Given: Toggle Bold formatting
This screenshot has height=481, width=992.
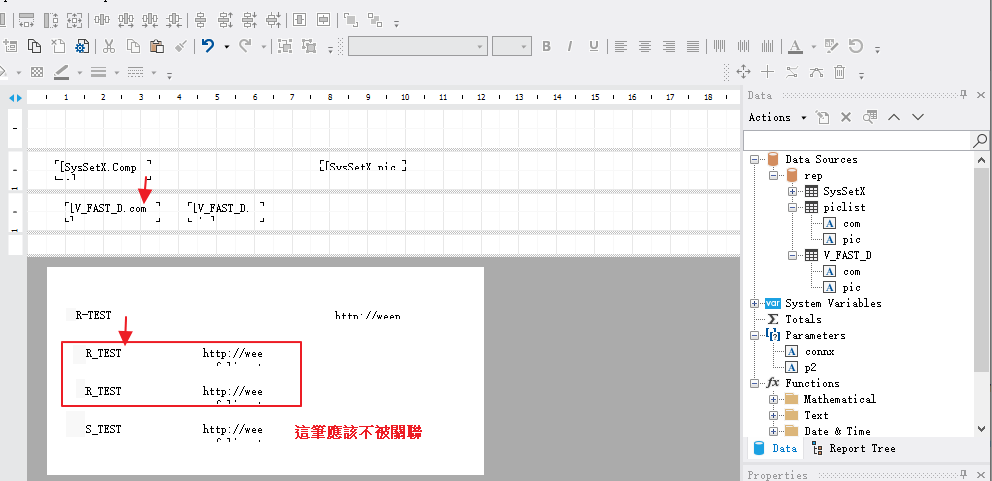Looking at the screenshot, I should pyautogui.click(x=547, y=46).
